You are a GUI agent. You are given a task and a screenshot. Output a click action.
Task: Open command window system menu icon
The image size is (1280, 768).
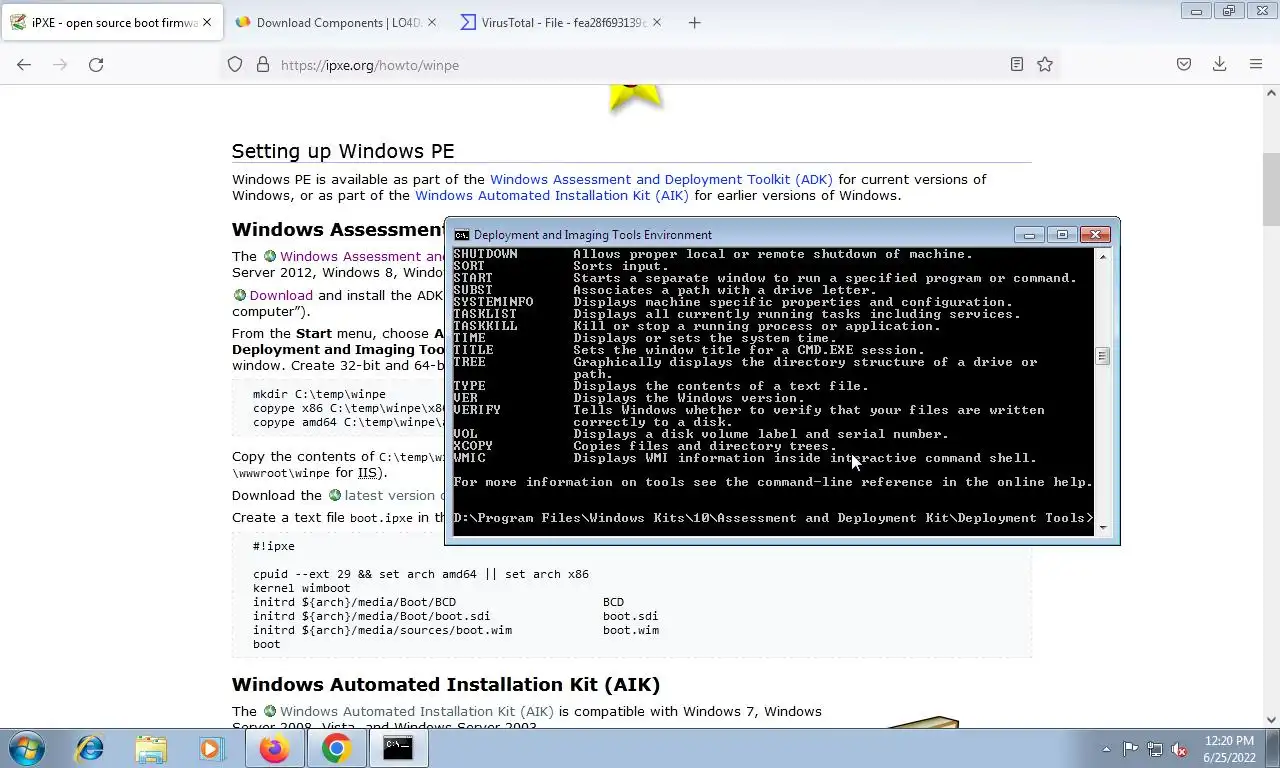(x=461, y=235)
